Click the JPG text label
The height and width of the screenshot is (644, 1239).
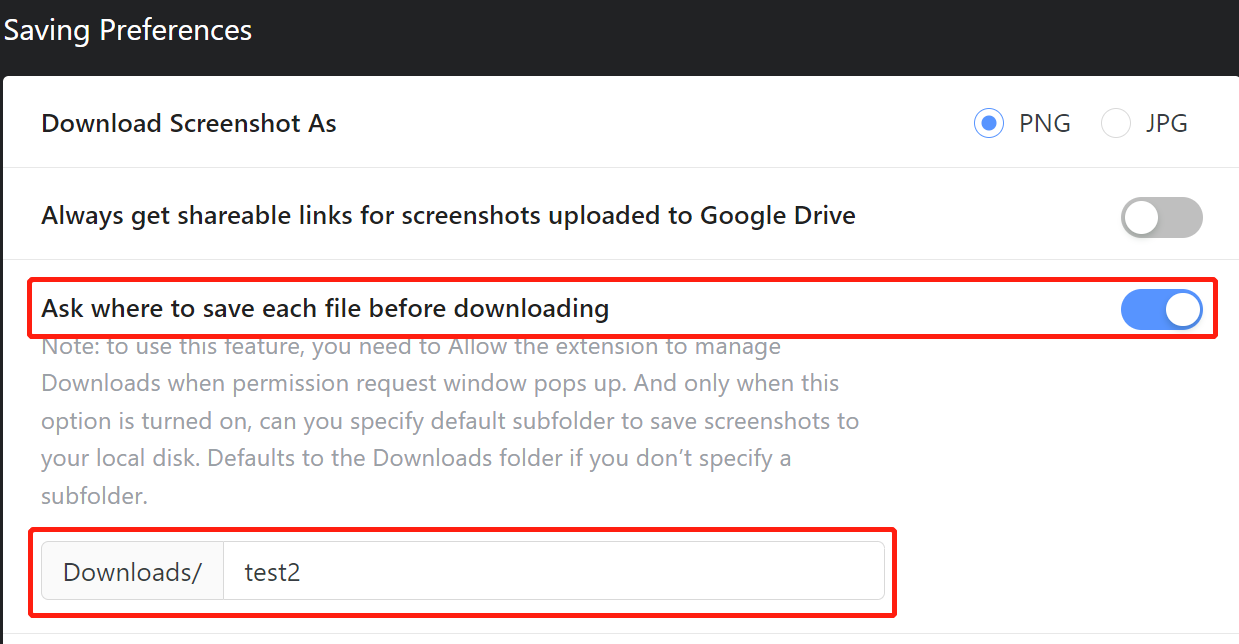(1166, 124)
